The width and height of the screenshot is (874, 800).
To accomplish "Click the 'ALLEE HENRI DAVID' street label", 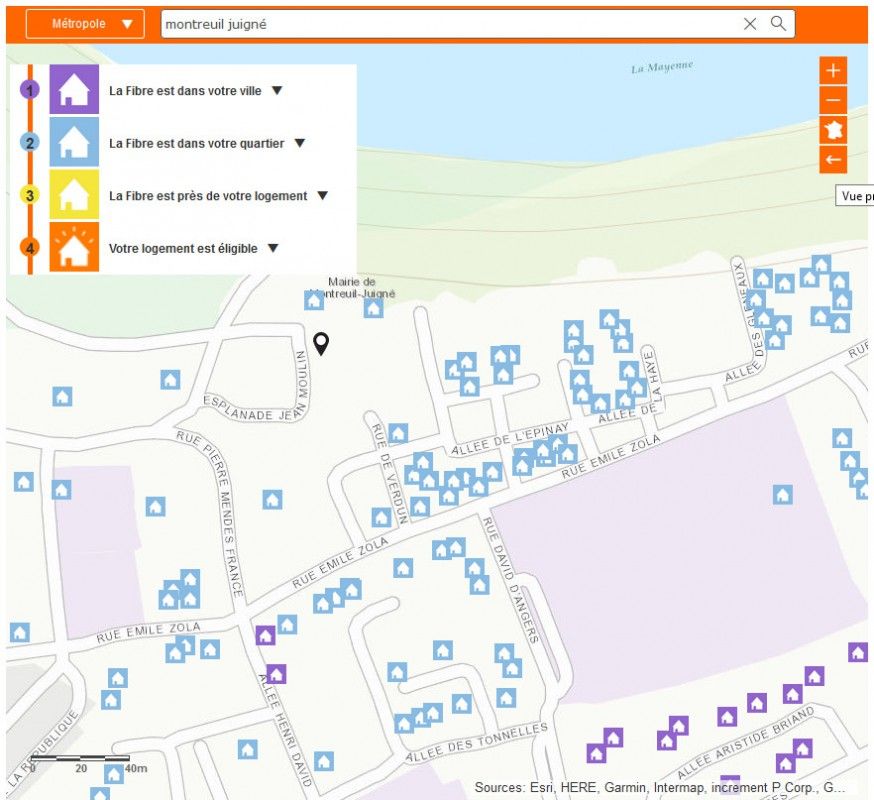I will pos(285,730).
